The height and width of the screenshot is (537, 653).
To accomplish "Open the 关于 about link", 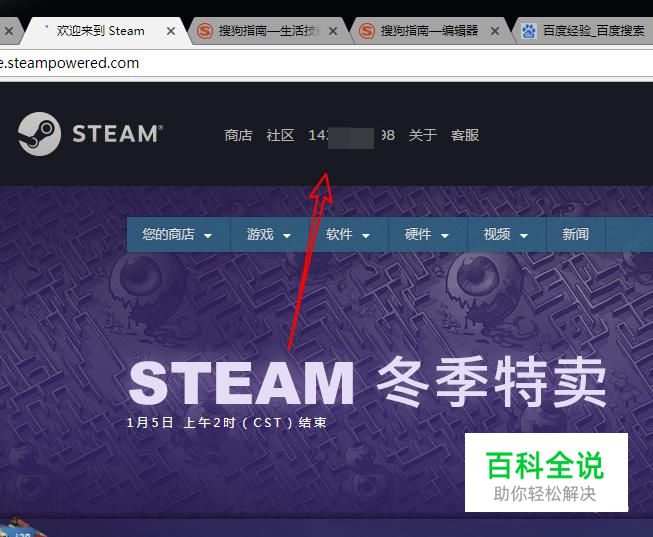I will [x=423, y=135].
